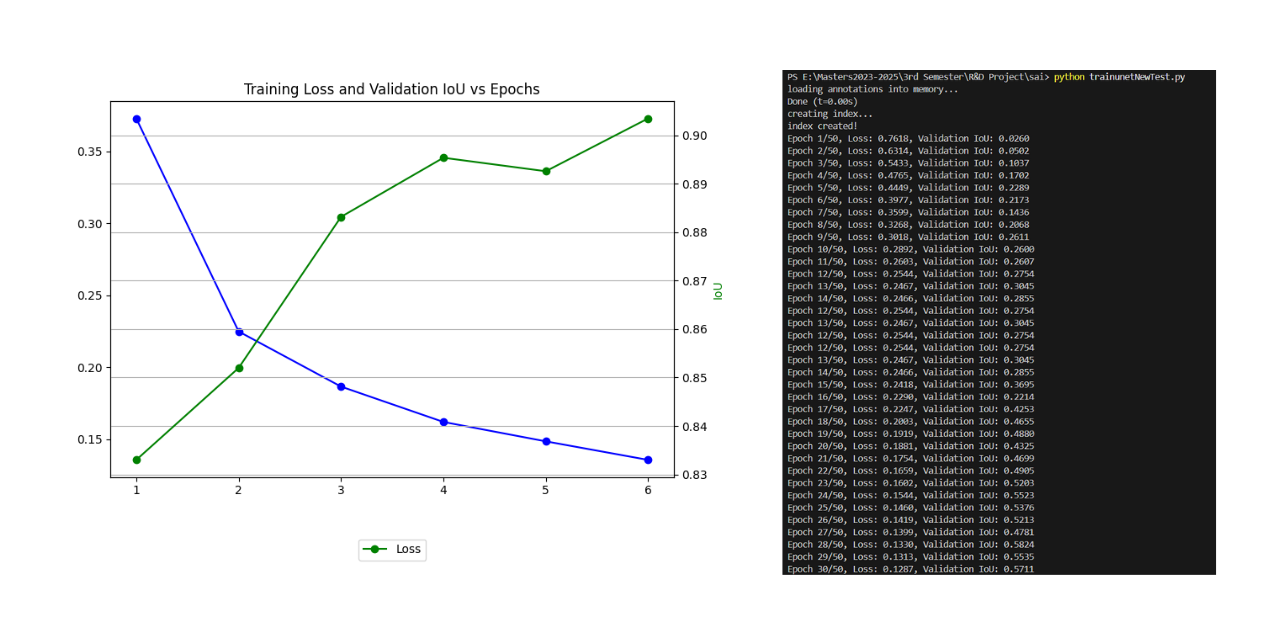The image size is (1280, 640).
Task: Select the blue marker at epoch 6
Action: (x=647, y=459)
